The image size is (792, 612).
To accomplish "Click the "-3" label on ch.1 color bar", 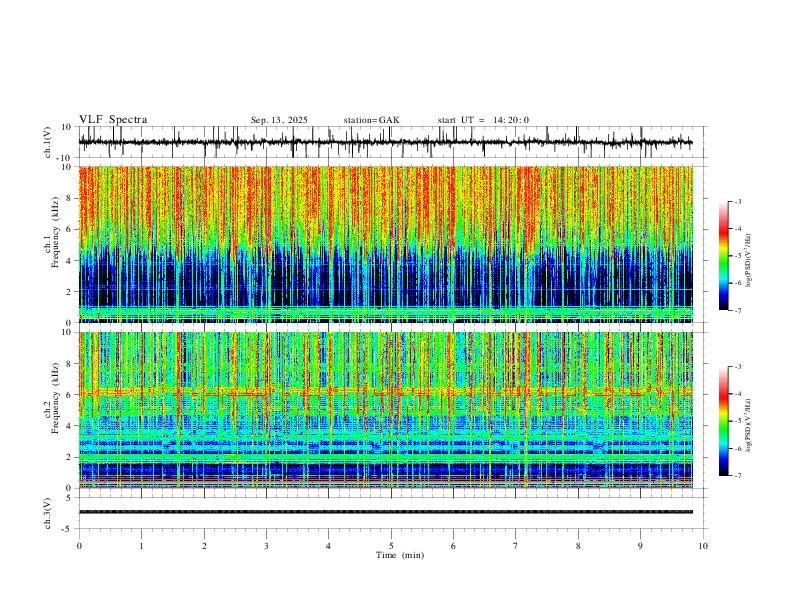I will click(737, 201).
